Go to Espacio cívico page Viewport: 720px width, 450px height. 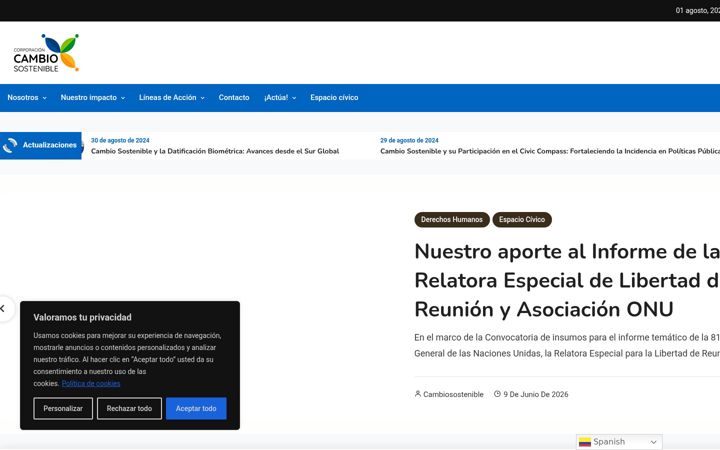click(334, 97)
